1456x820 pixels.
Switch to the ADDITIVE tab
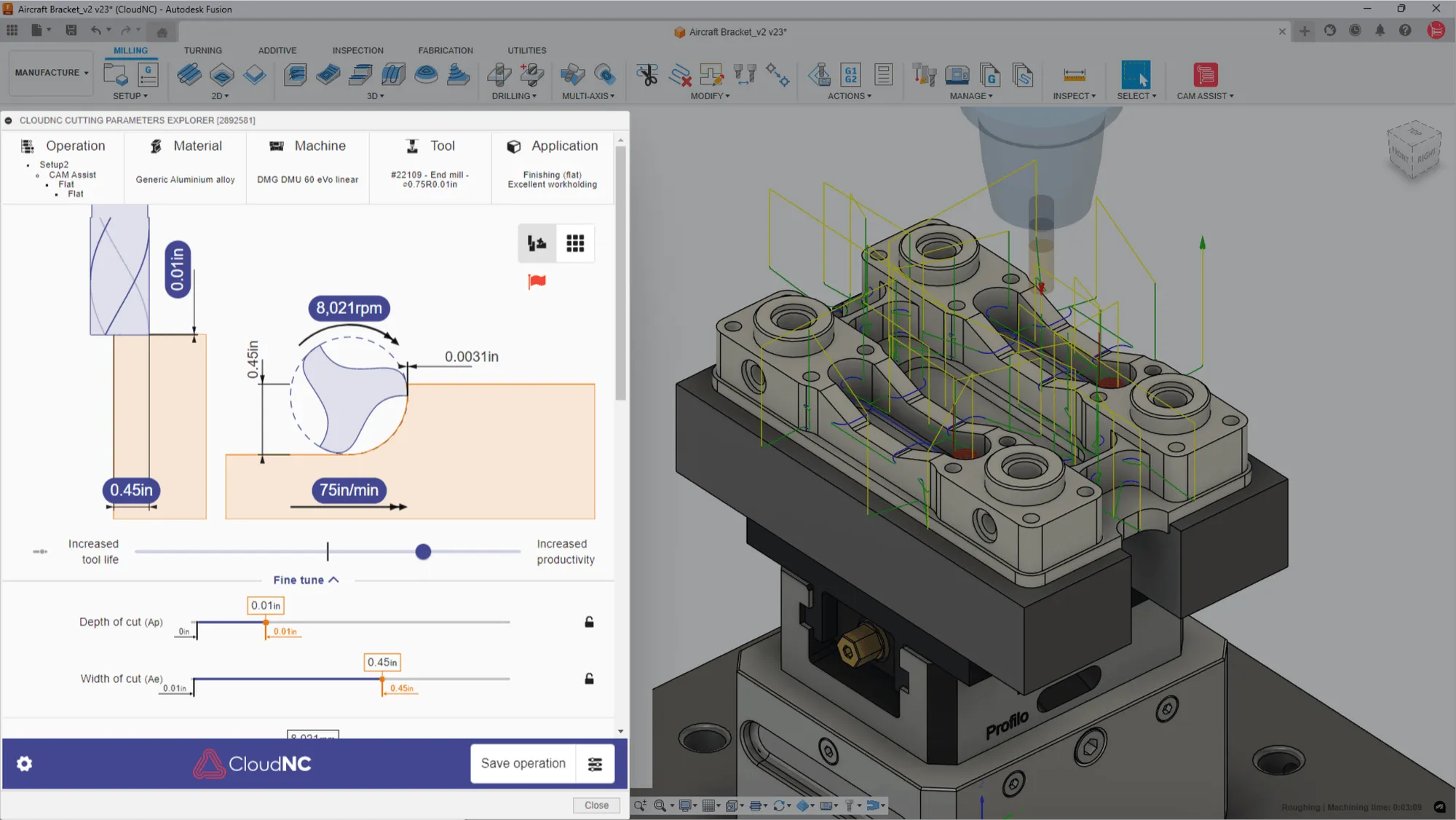pyautogui.click(x=277, y=50)
